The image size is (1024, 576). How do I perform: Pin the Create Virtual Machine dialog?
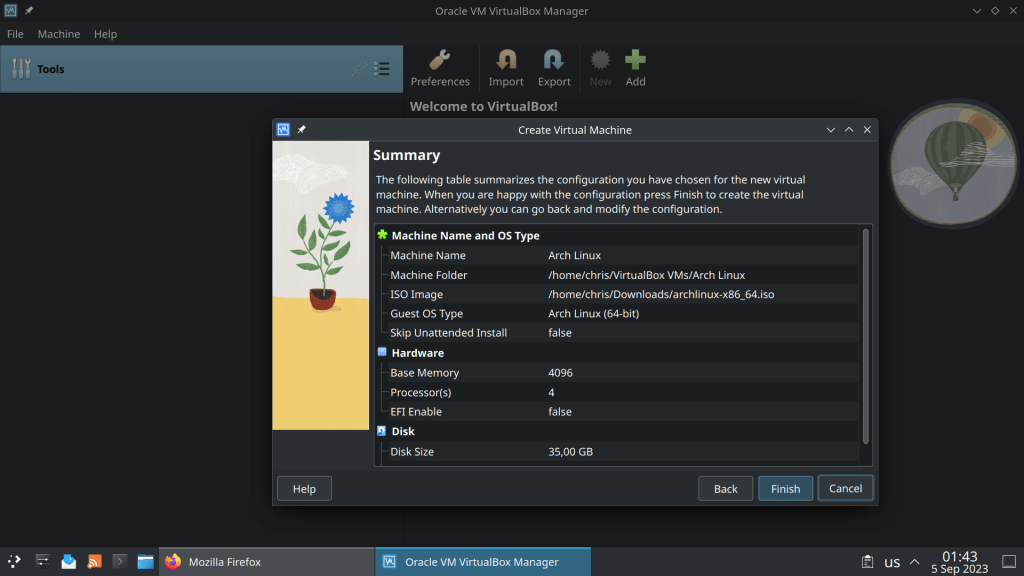tap(302, 130)
